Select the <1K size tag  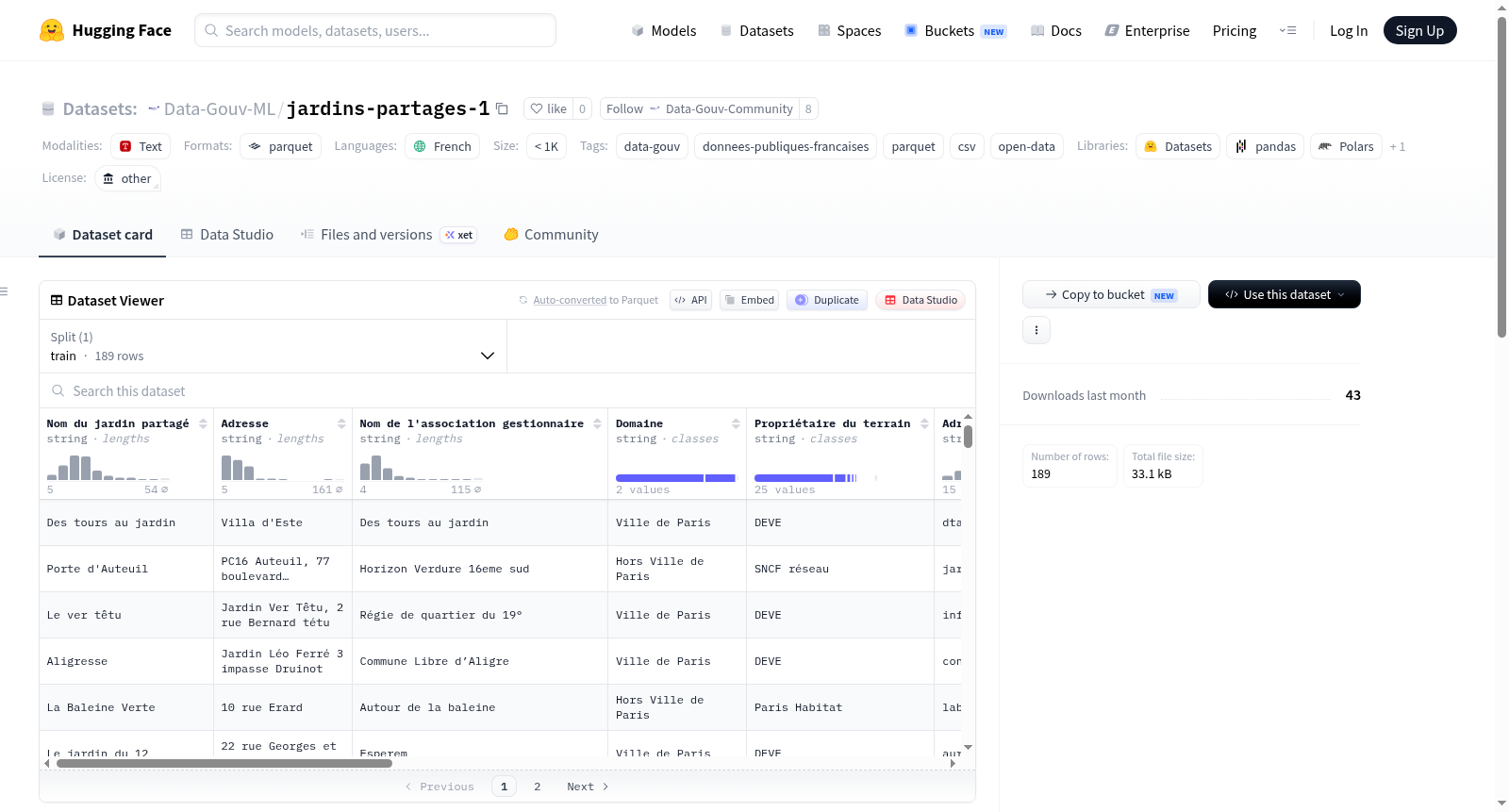[546, 146]
